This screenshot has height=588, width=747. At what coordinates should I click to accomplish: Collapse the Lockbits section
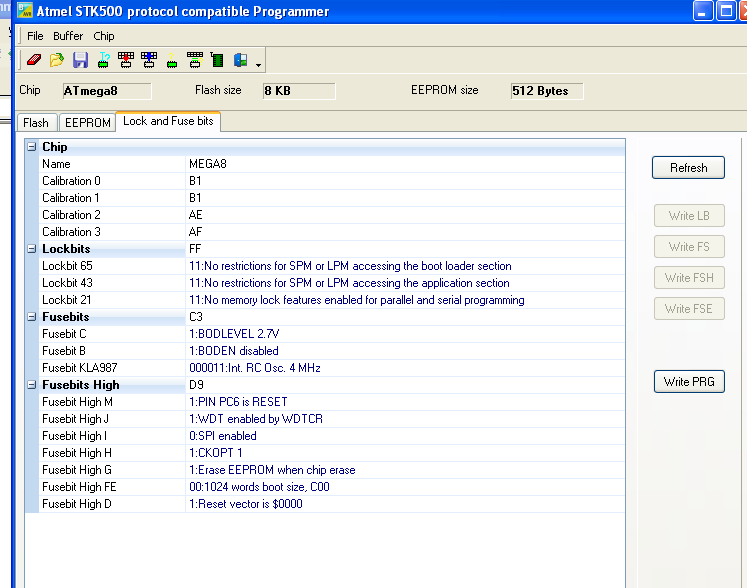(32, 249)
